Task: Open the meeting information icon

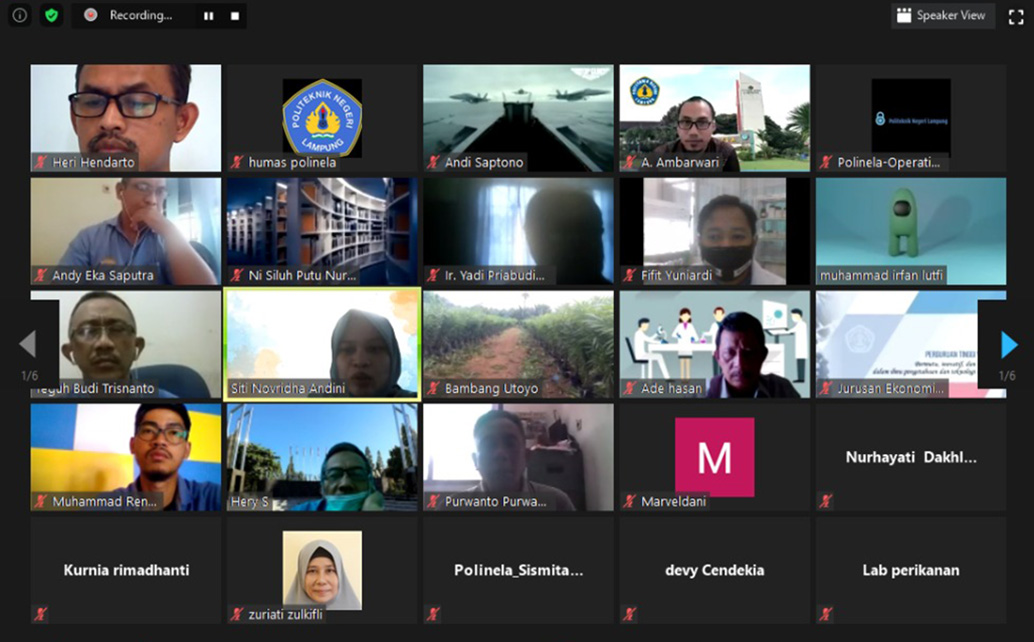Action: [19, 15]
